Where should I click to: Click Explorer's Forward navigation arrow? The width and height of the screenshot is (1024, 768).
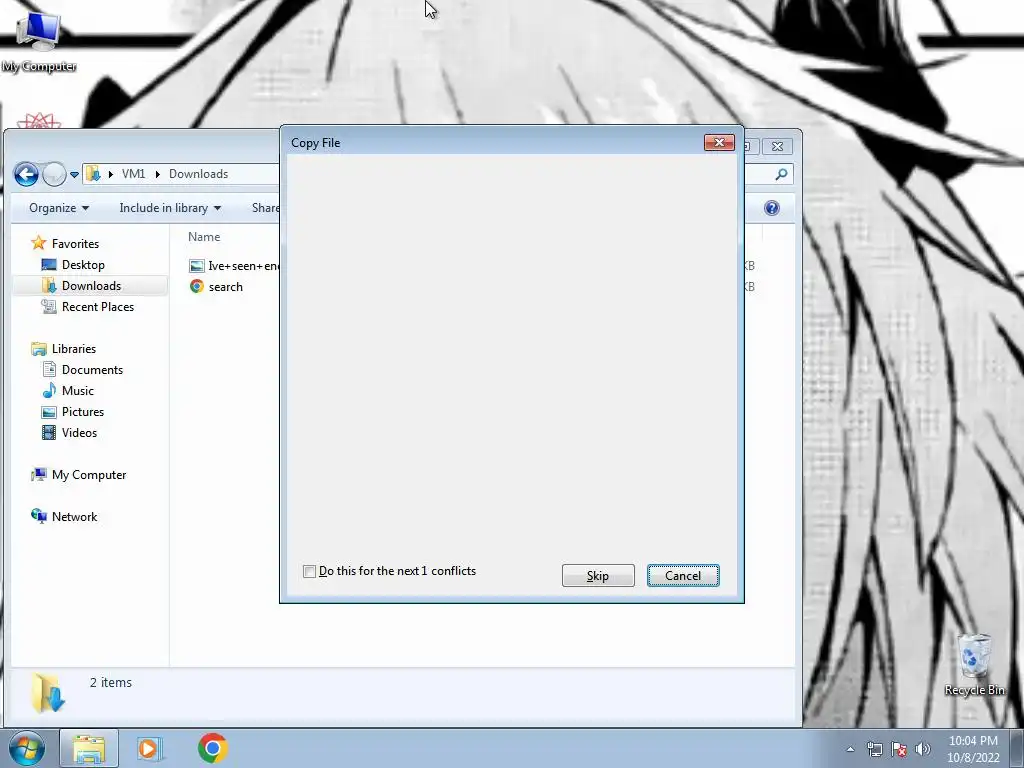point(54,174)
